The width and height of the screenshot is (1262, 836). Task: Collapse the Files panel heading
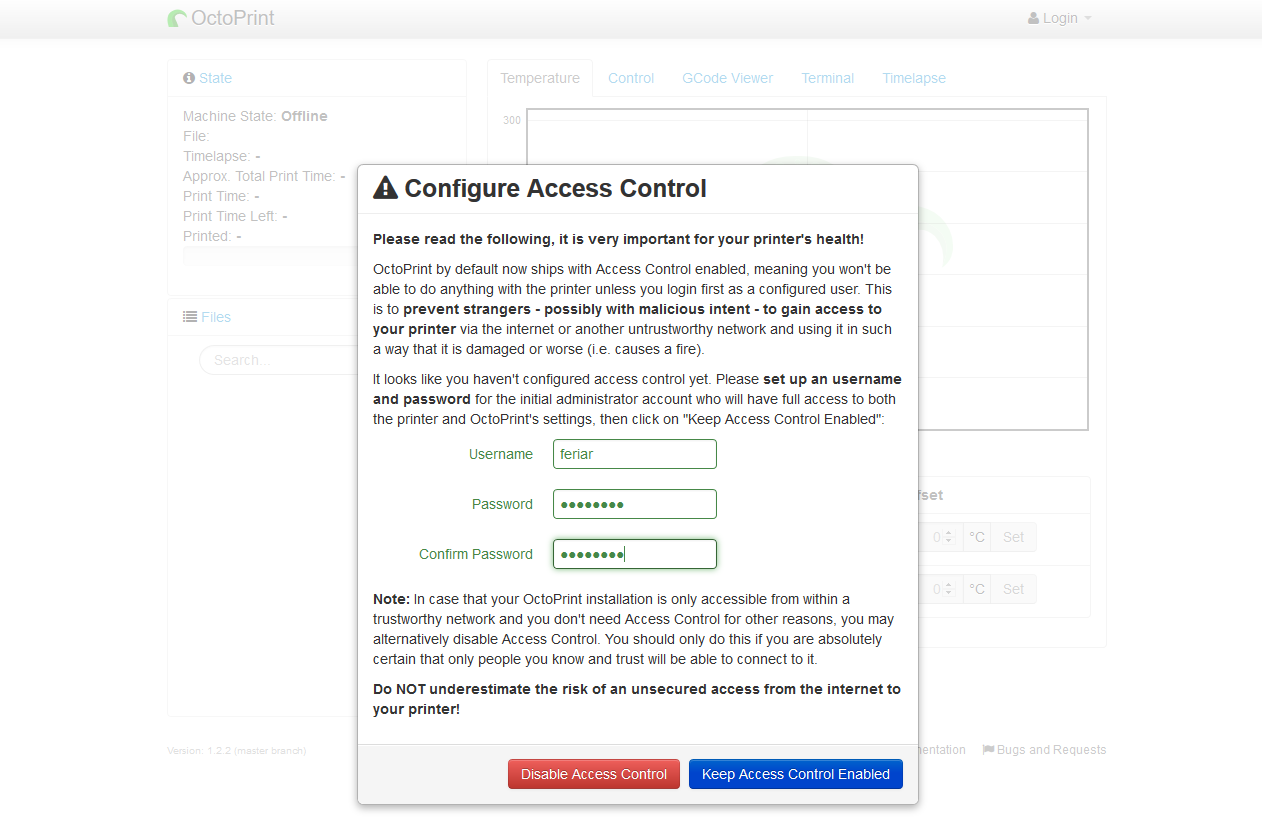[x=216, y=317]
